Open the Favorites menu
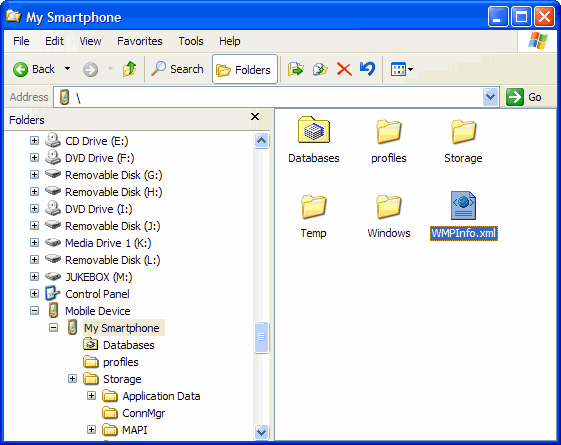561x445 pixels. click(x=140, y=41)
